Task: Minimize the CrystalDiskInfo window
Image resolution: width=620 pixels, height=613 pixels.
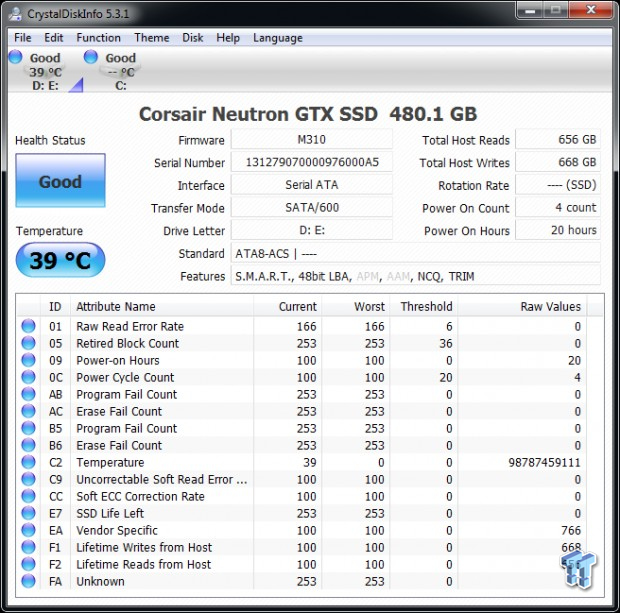Action: (x=530, y=11)
